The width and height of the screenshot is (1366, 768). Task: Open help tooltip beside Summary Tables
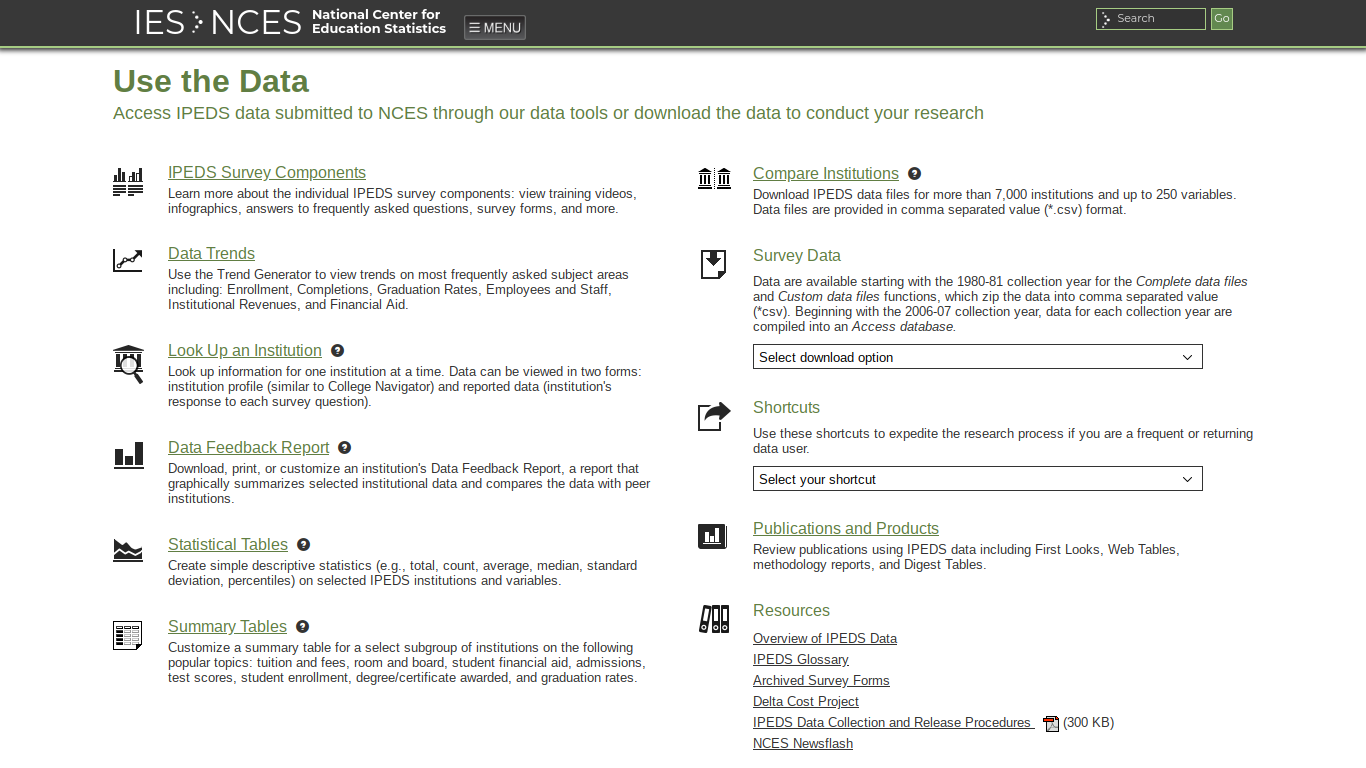pos(303,627)
